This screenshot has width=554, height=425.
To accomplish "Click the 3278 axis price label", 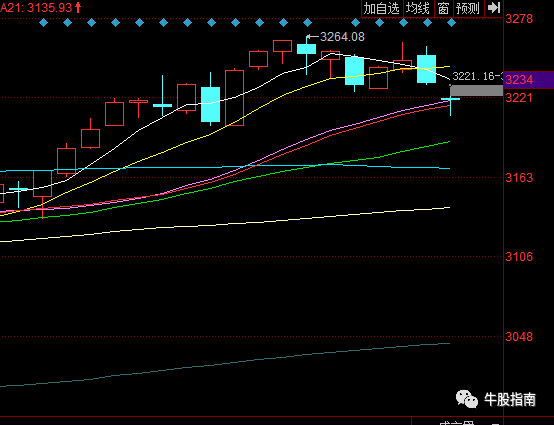I will (519, 19).
